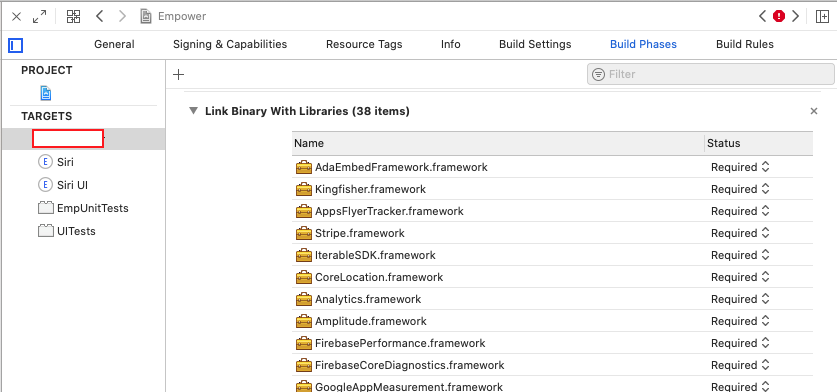The width and height of the screenshot is (837, 392).
Task: Jump to next issue with the right arrow
Action: tap(795, 17)
